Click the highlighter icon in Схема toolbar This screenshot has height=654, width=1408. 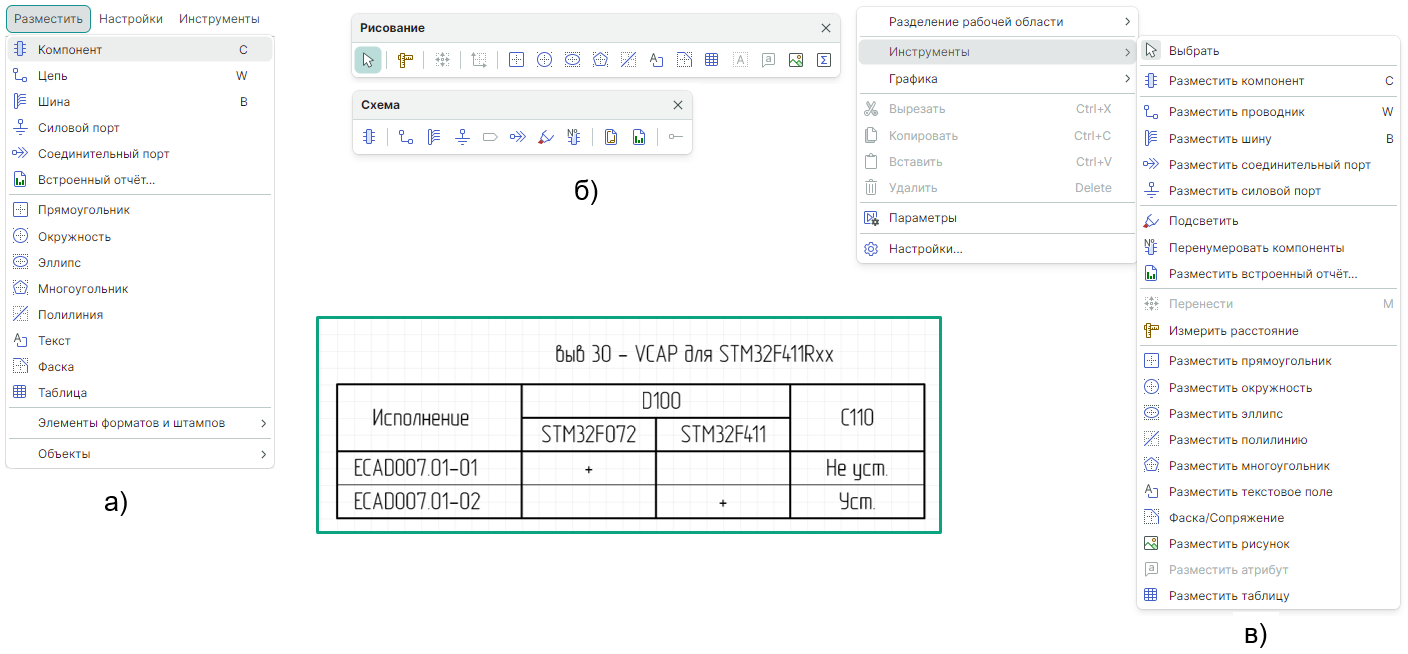click(545, 137)
